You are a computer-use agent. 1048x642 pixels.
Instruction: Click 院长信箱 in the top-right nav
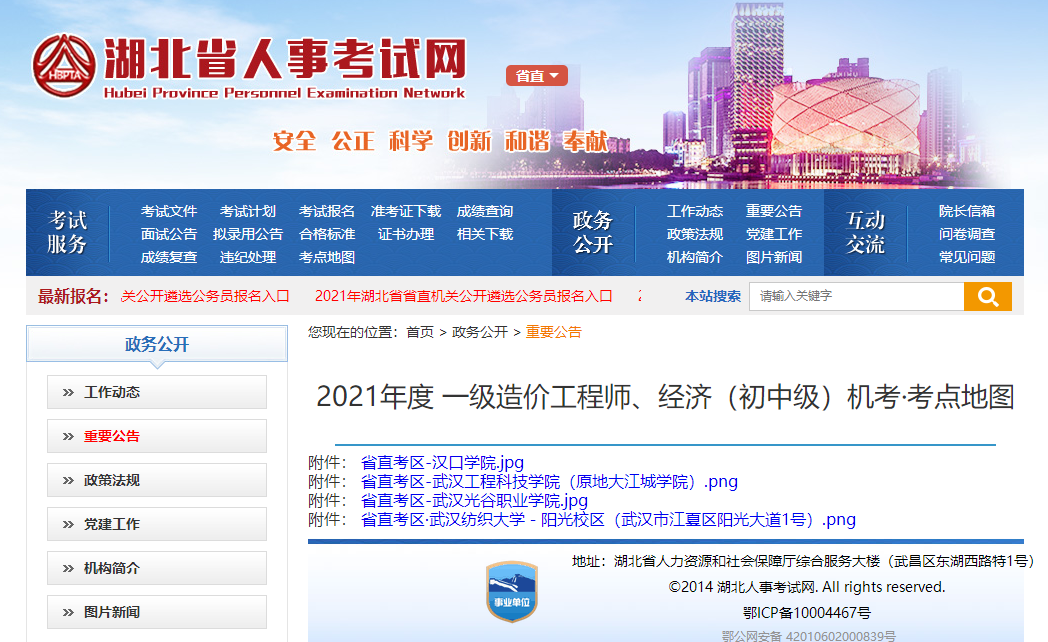point(966,211)
